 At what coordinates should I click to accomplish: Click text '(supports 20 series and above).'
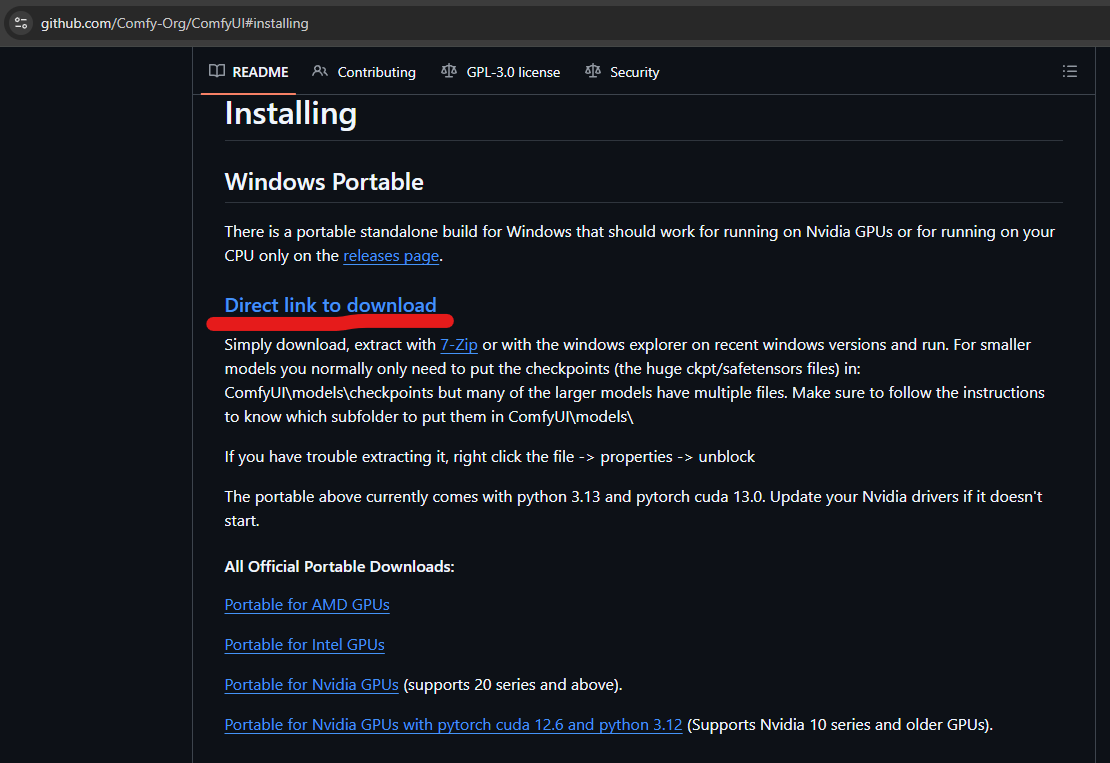pyautogui.click(x=513, y=684)
